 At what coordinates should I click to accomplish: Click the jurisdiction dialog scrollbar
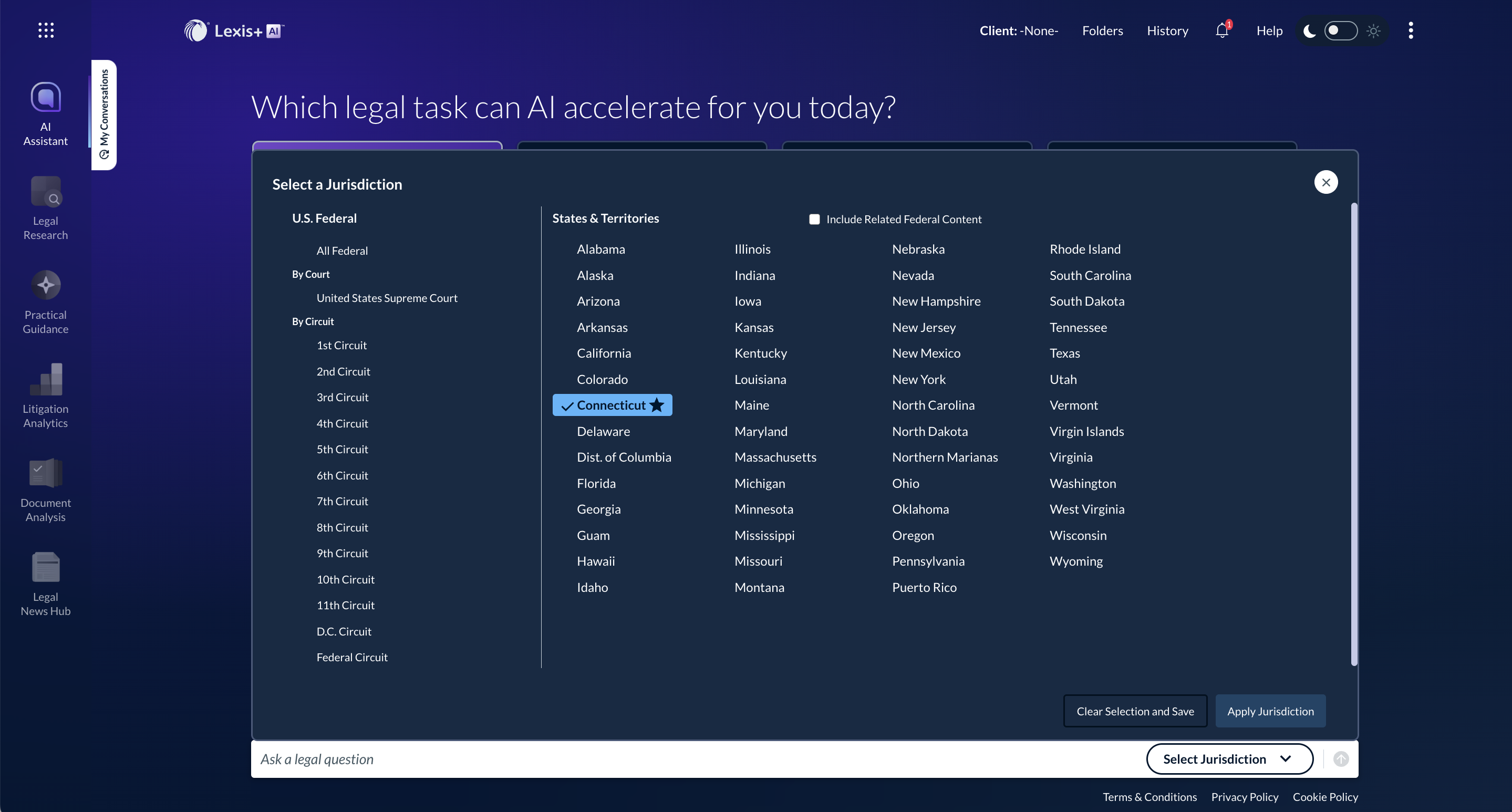click(1354, 434)
